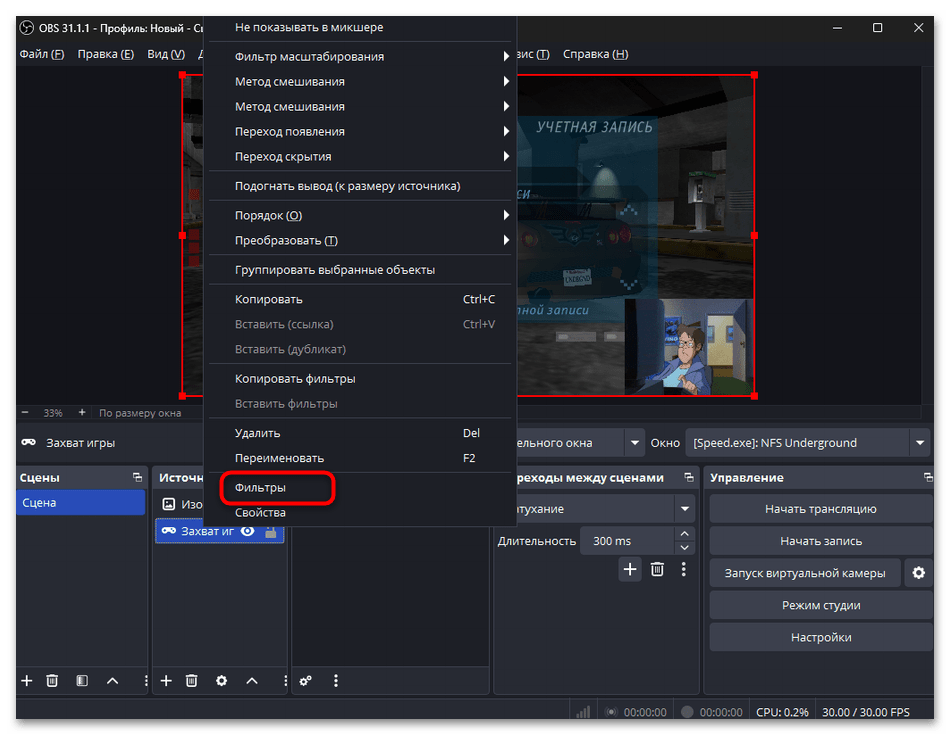The width and height of the screenshot is (950, 735).
Task: Remove scene transition with trash icon
Action: coord(657,569)
